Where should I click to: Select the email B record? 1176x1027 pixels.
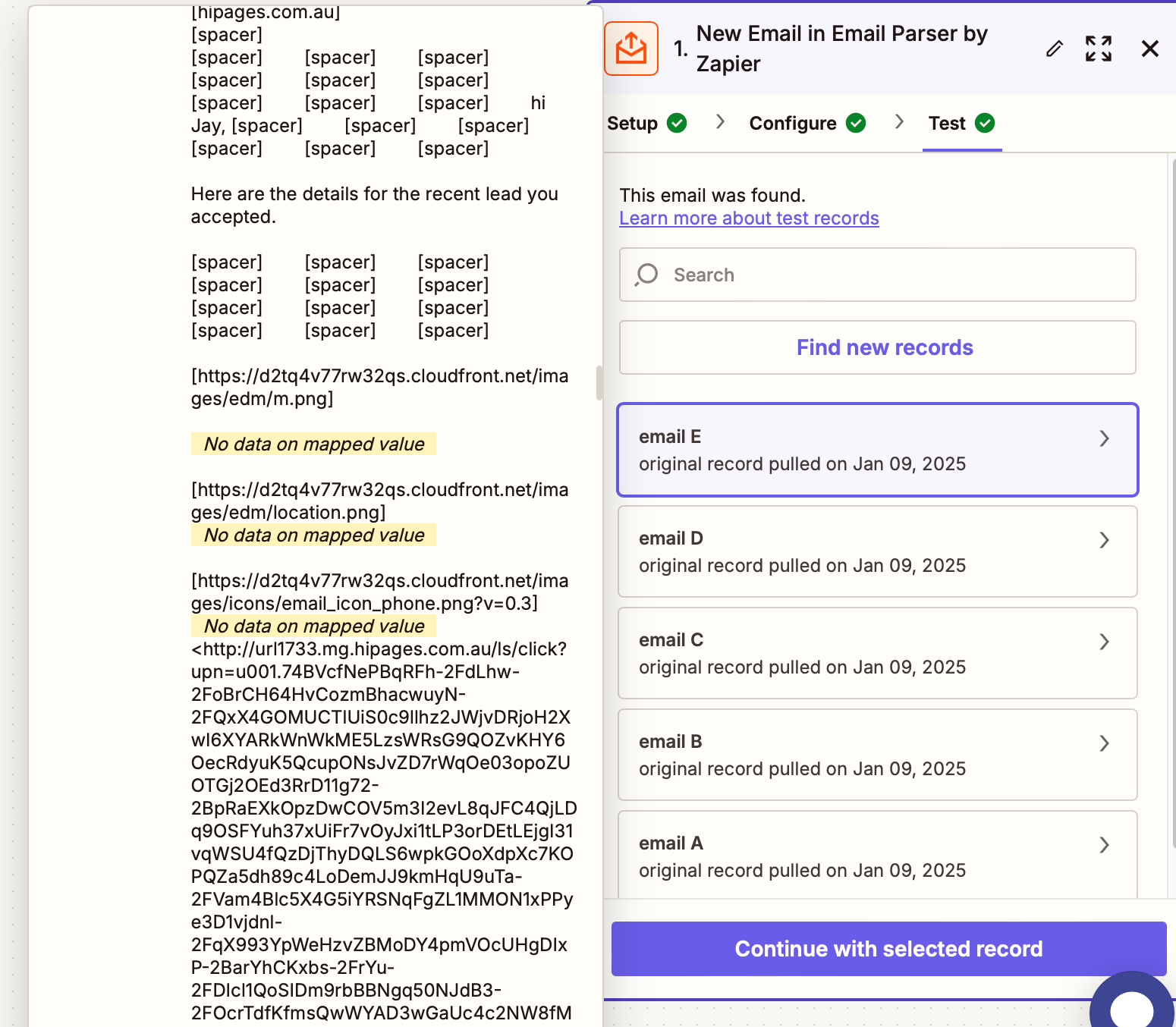coord(878,755)
